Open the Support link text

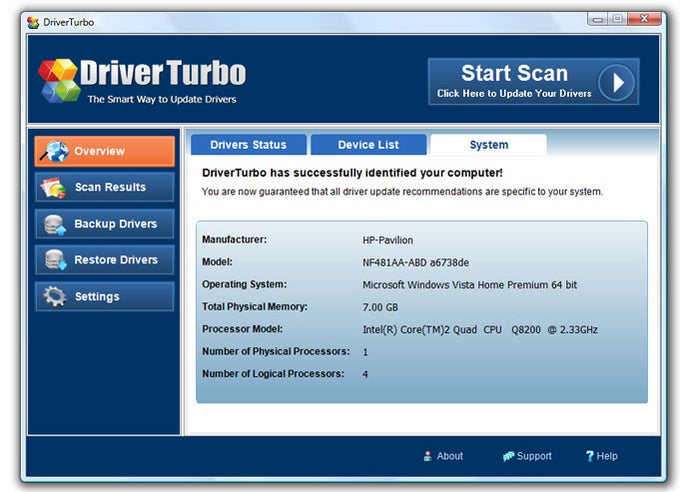(534, 456)
